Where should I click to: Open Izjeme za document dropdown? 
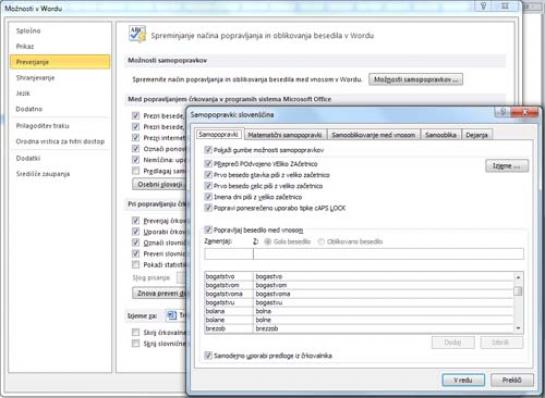pos(176,315)
